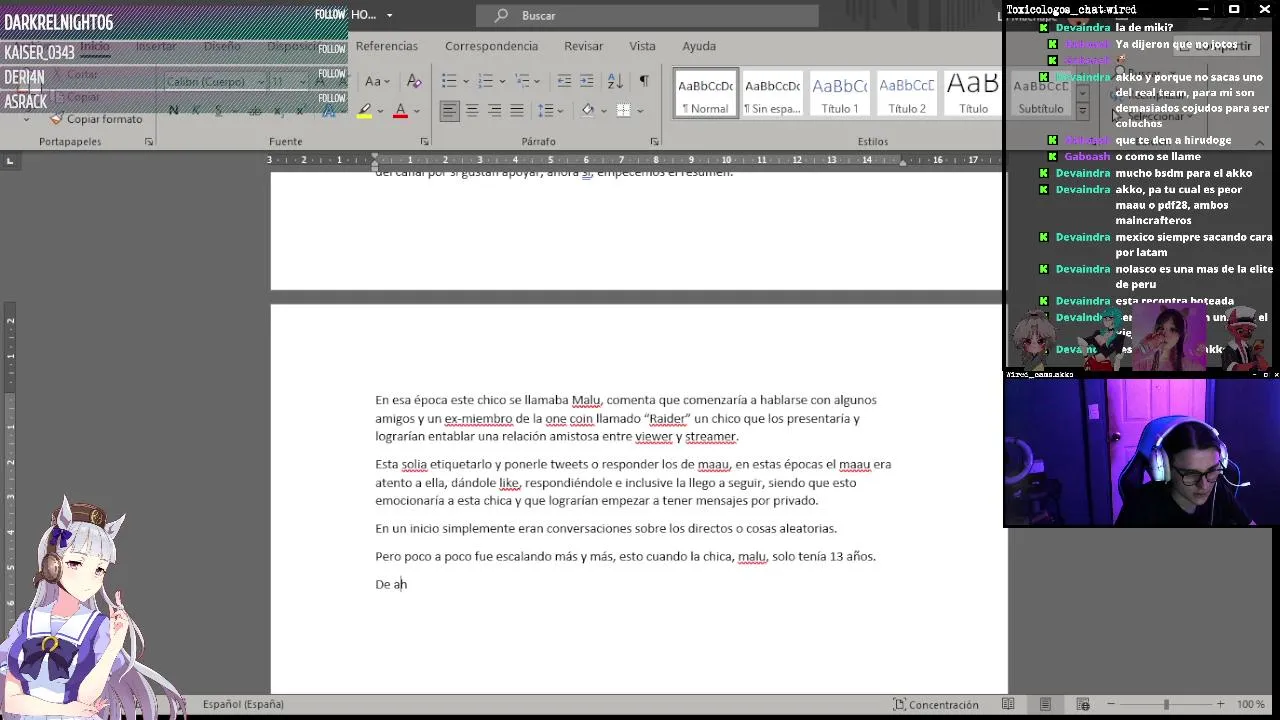This screenshot has height=720, width=1280.
Task: Apply numbered list formatting
Action: point(485,81)
